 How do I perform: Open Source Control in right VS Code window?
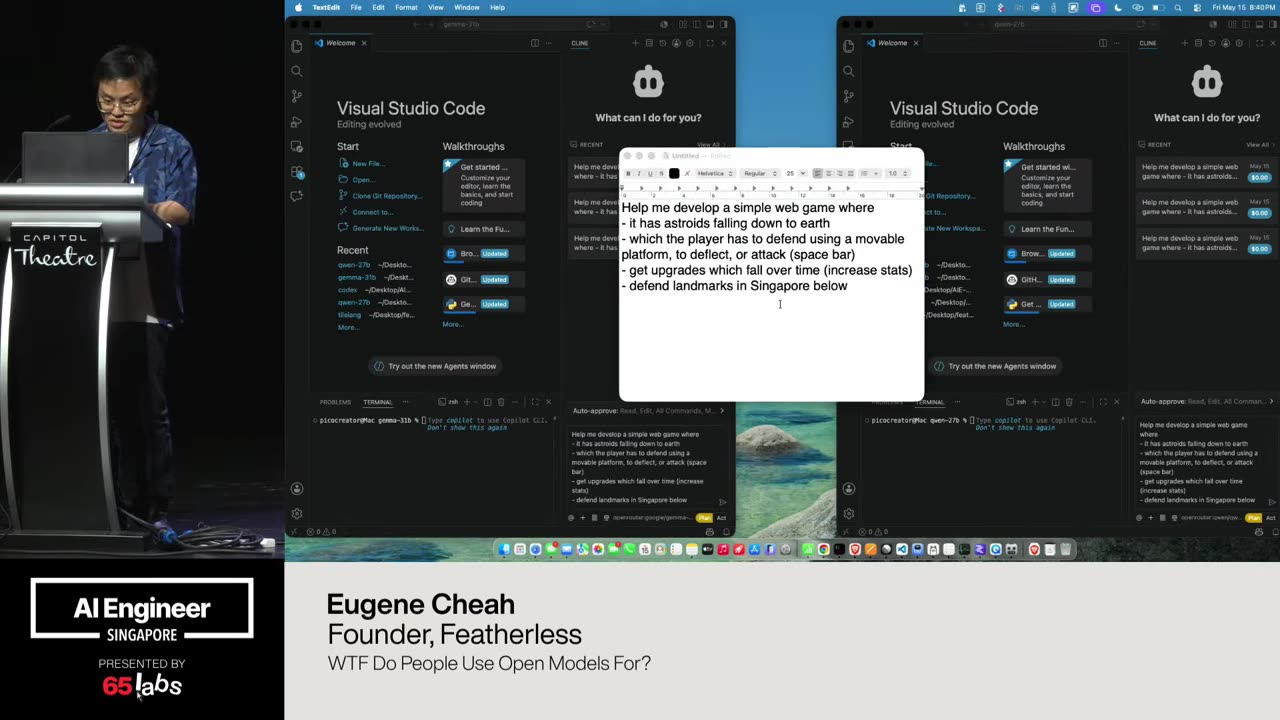pos(849,96)
